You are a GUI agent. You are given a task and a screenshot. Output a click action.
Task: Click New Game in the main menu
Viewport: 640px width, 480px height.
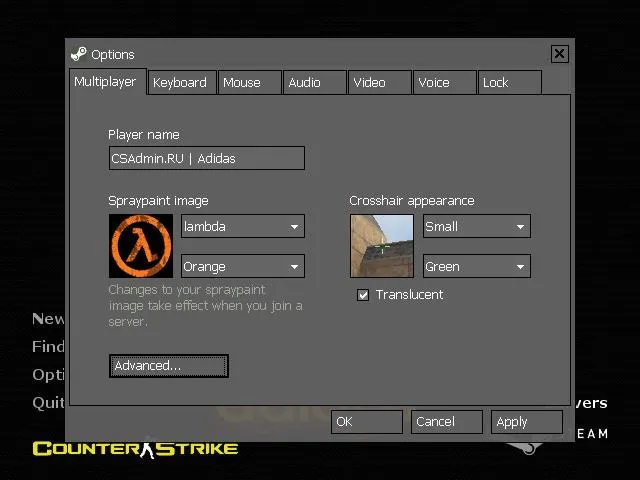point(48,318)
